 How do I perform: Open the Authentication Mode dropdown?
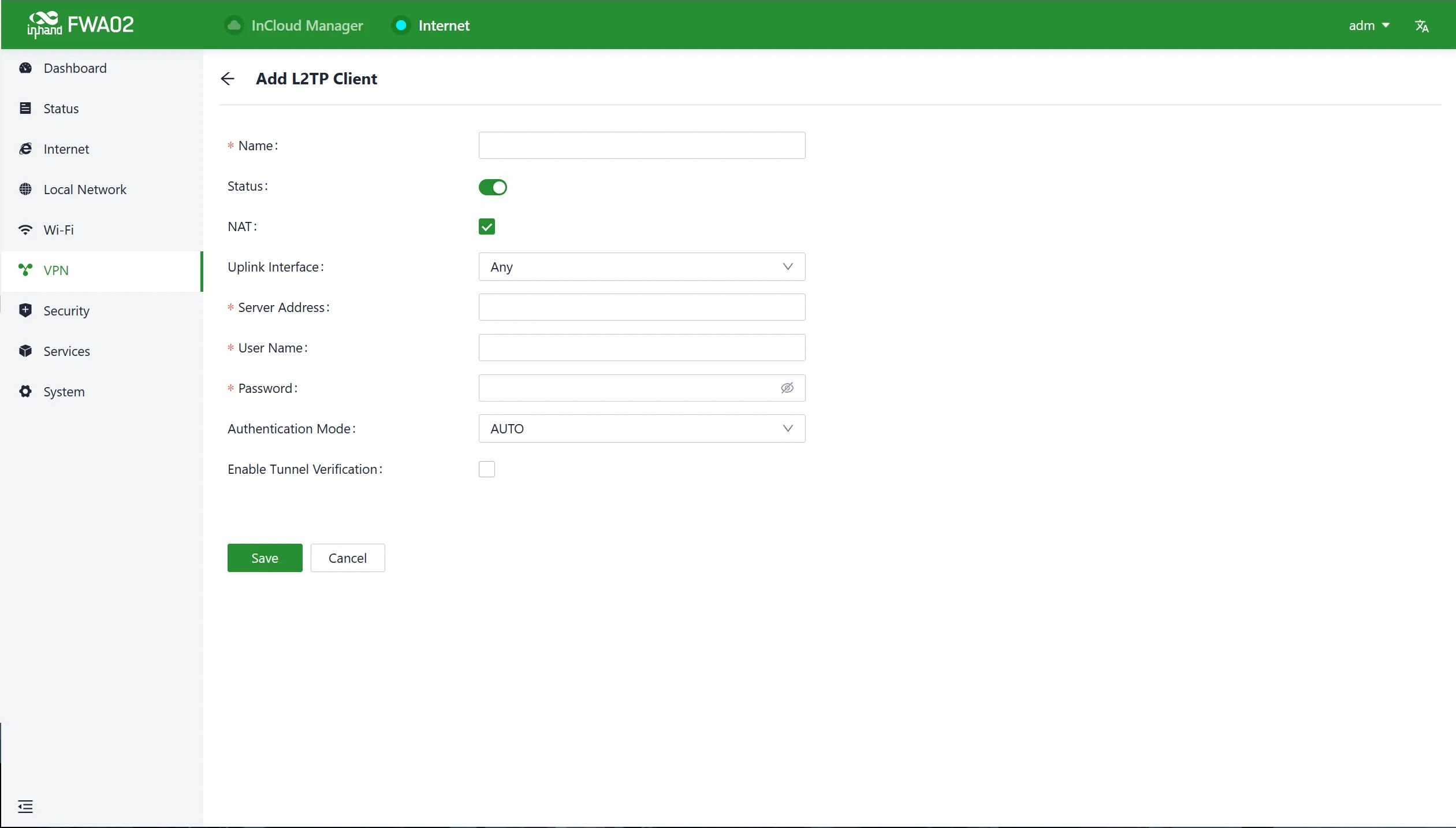point(642,429)
